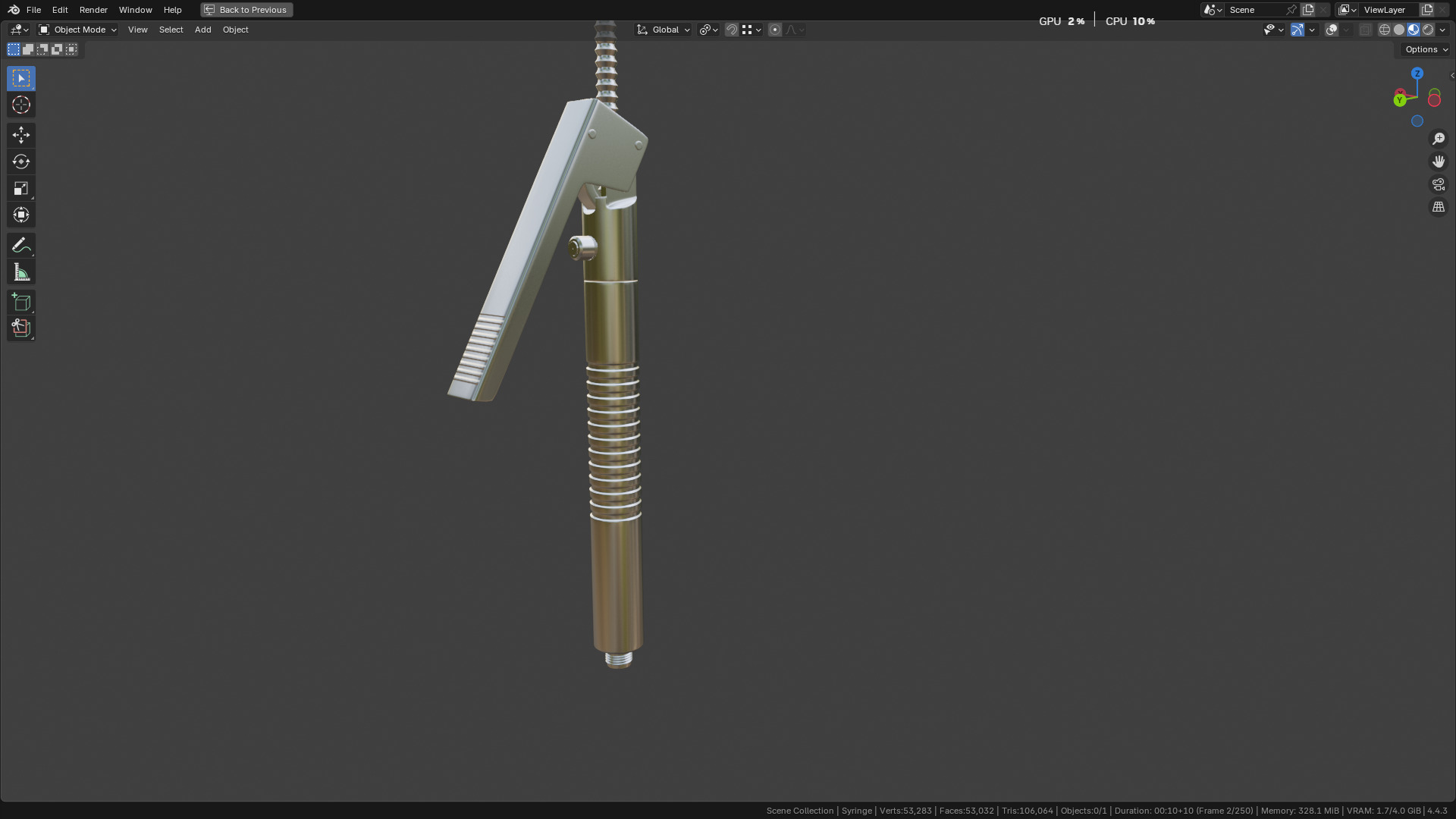Open the Window menu

[x=135, y=10]
